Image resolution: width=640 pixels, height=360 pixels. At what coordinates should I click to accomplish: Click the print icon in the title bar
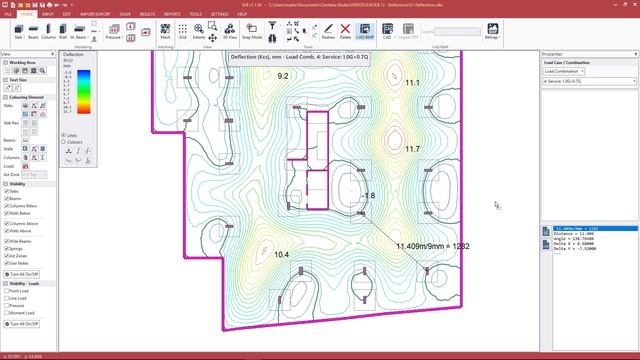pos(50,5)
